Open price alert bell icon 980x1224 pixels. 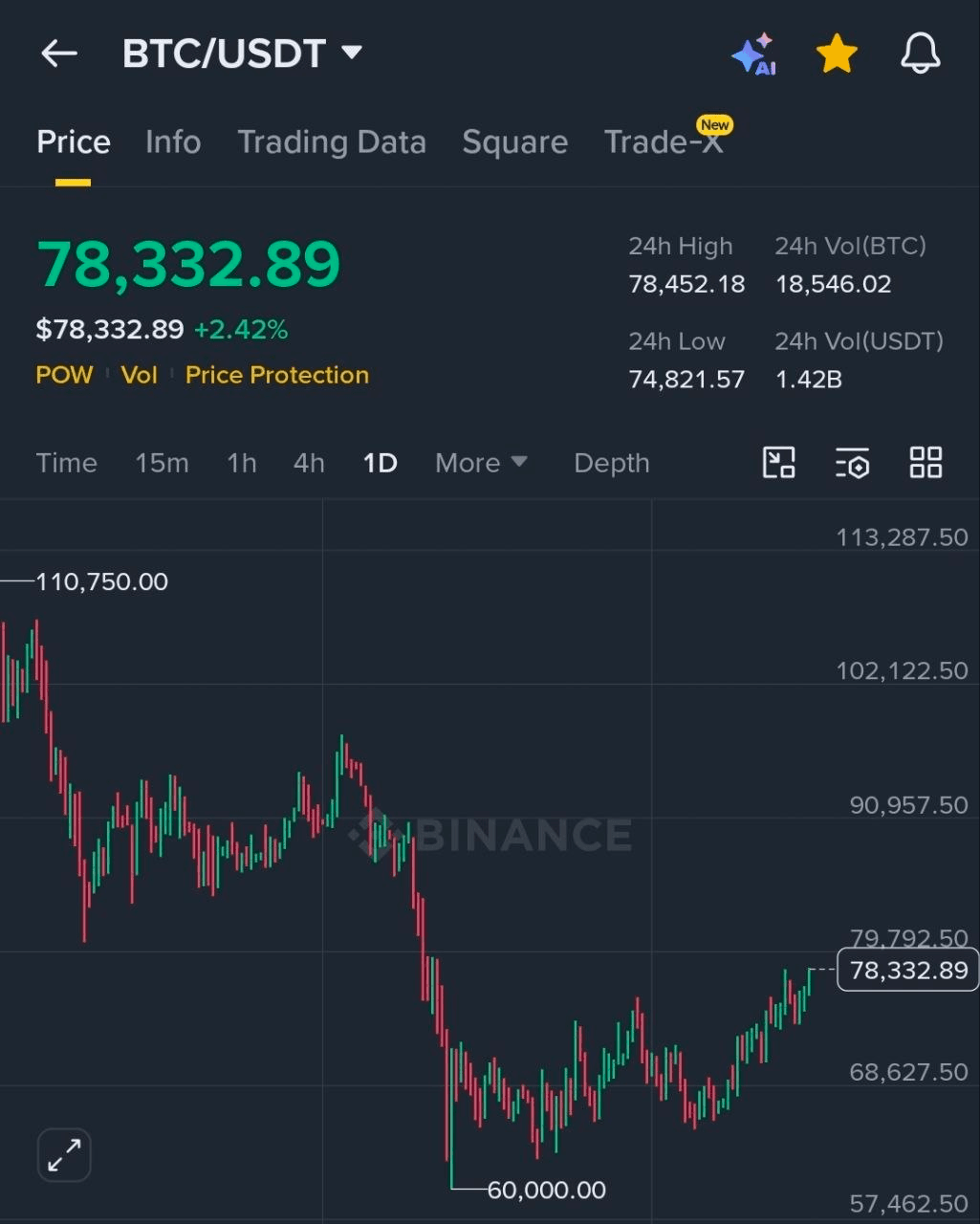(x=920, y=54)
